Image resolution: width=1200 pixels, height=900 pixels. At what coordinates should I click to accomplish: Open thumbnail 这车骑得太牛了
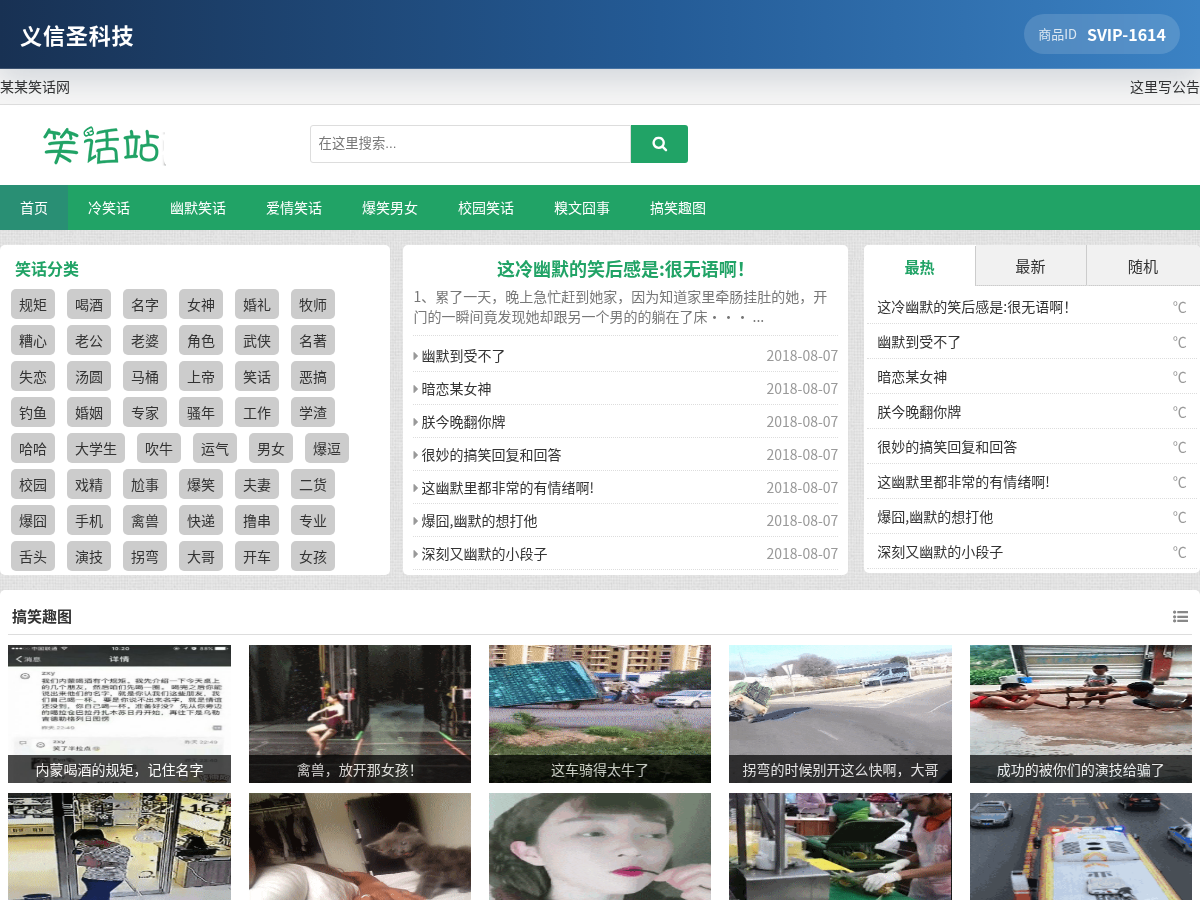click(x=600, y=714)
